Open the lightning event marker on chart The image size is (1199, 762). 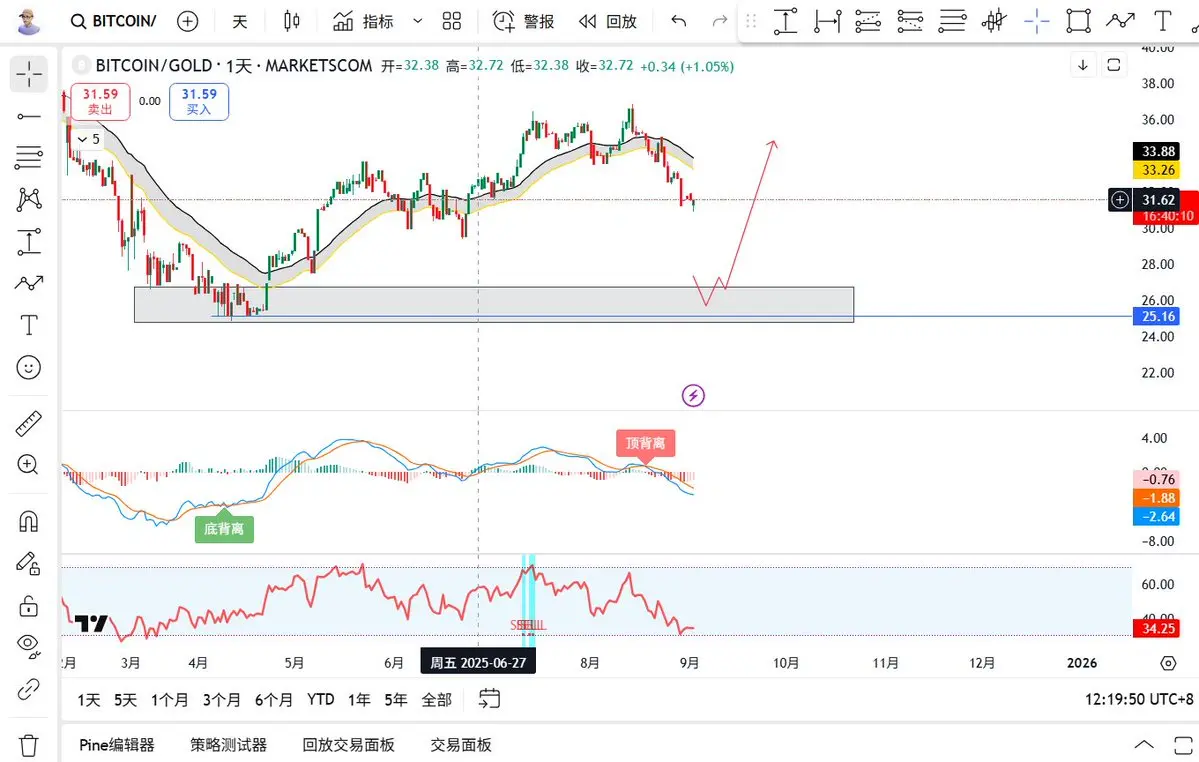(693, 395)
